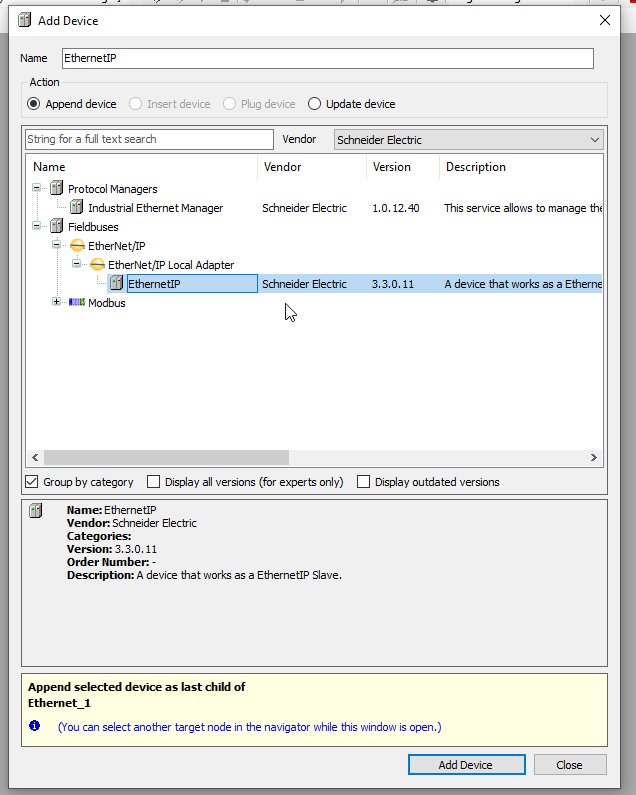
Task: Collapse the EtherNet/IP node
Action: click(x=56, y=245)
